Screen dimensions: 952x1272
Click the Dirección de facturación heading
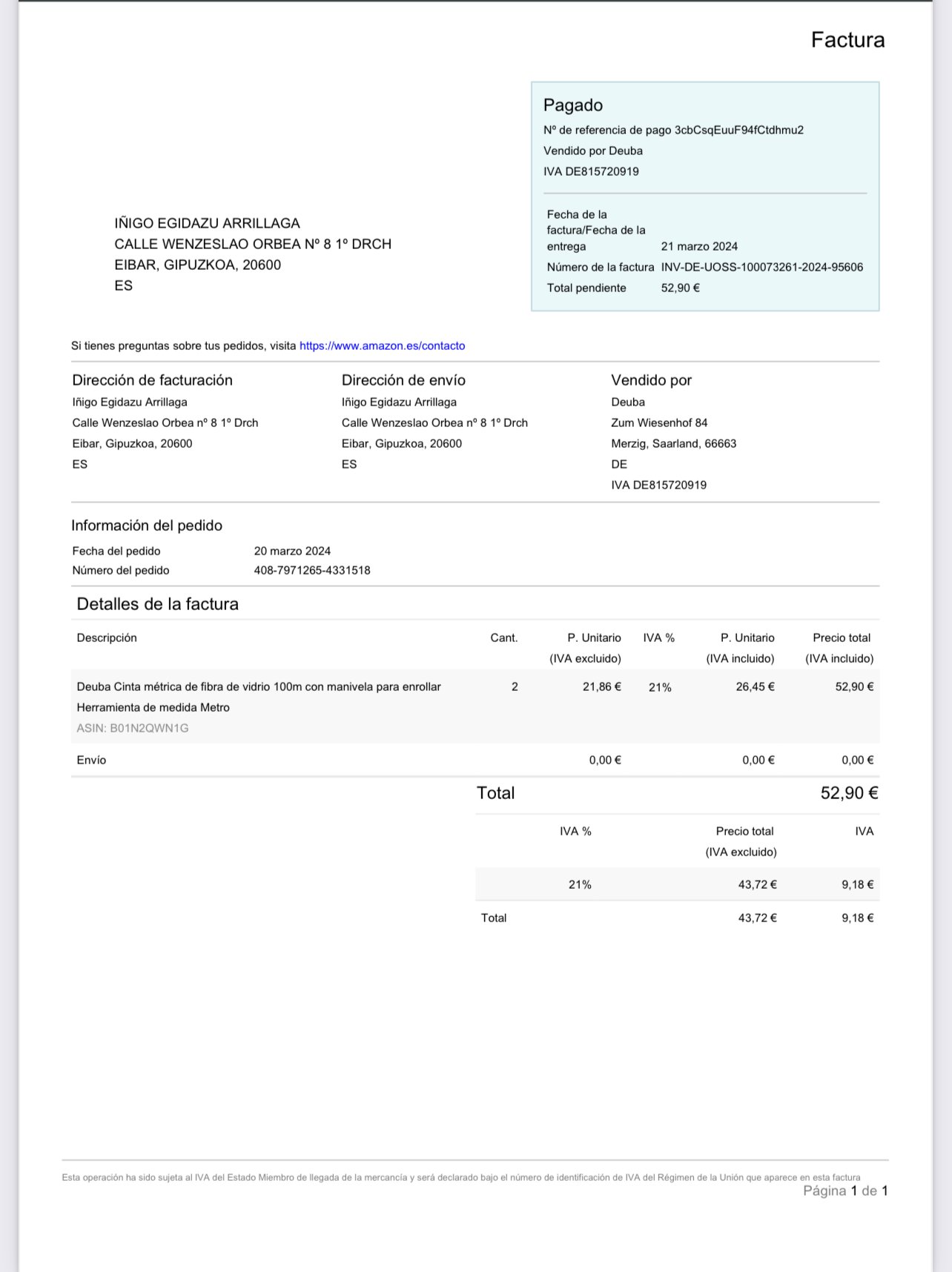[152, 380]
